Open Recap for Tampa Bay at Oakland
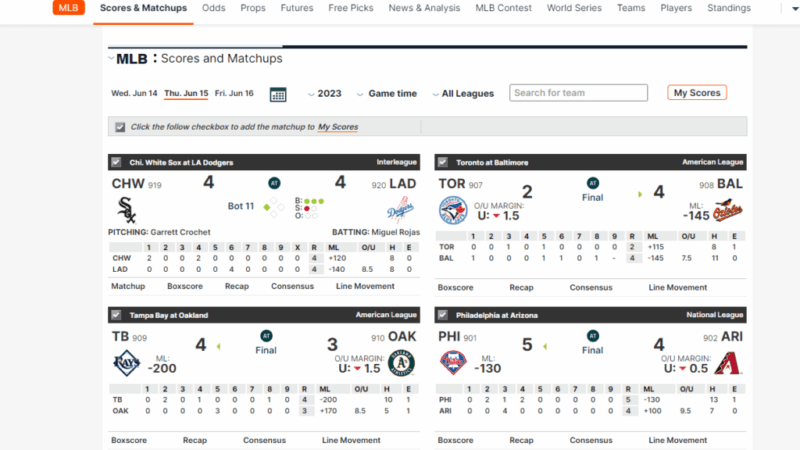 195,440
